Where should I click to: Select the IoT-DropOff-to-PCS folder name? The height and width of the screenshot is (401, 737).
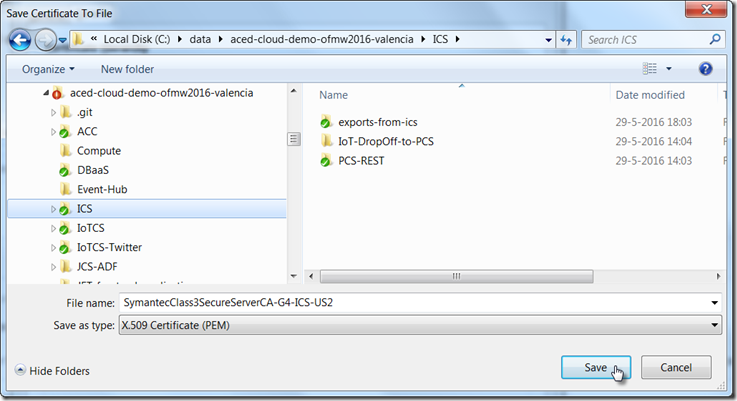coord(386,142)
